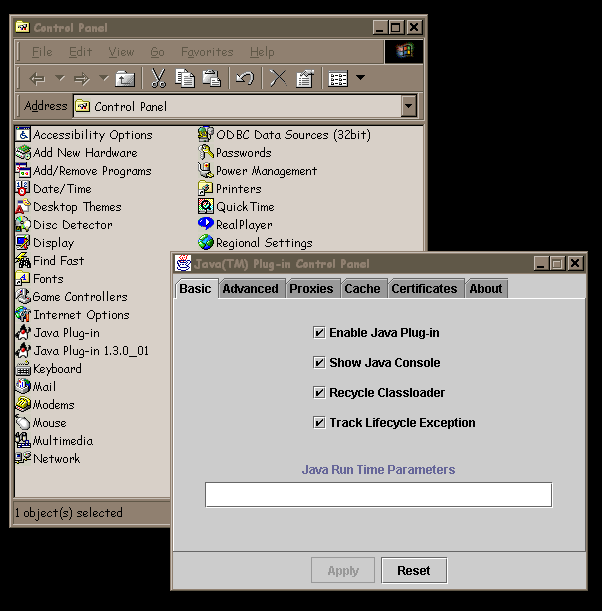Viewport: 602px width, 611px height.
Task: Open the Accessibility Options icon
Action: pos(23,134)
